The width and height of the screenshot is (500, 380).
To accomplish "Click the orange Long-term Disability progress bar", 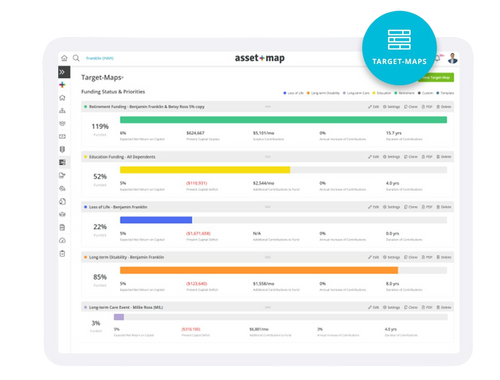I will (x=259, y=270).
